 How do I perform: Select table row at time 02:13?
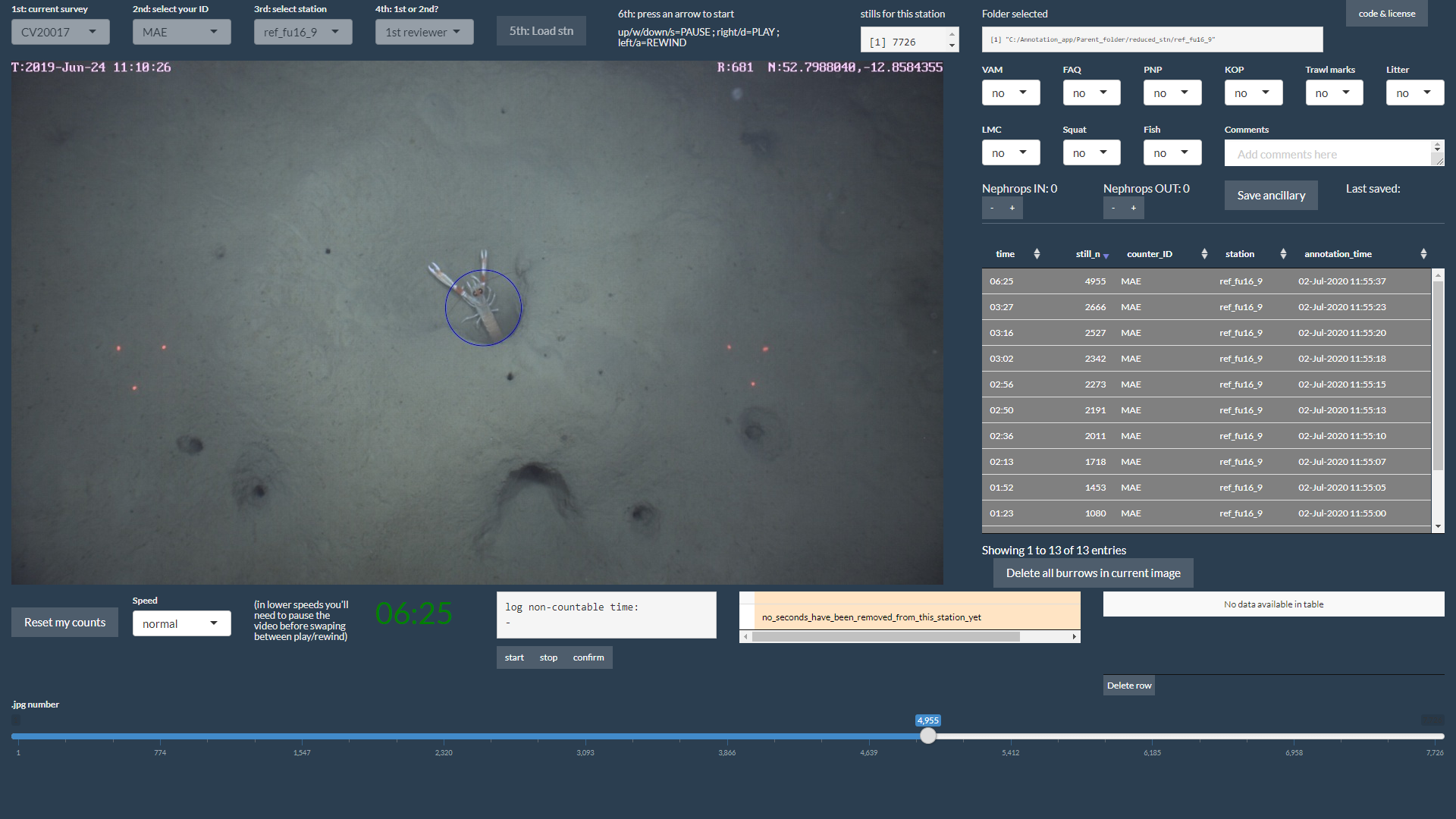(x=1206, y=462)
